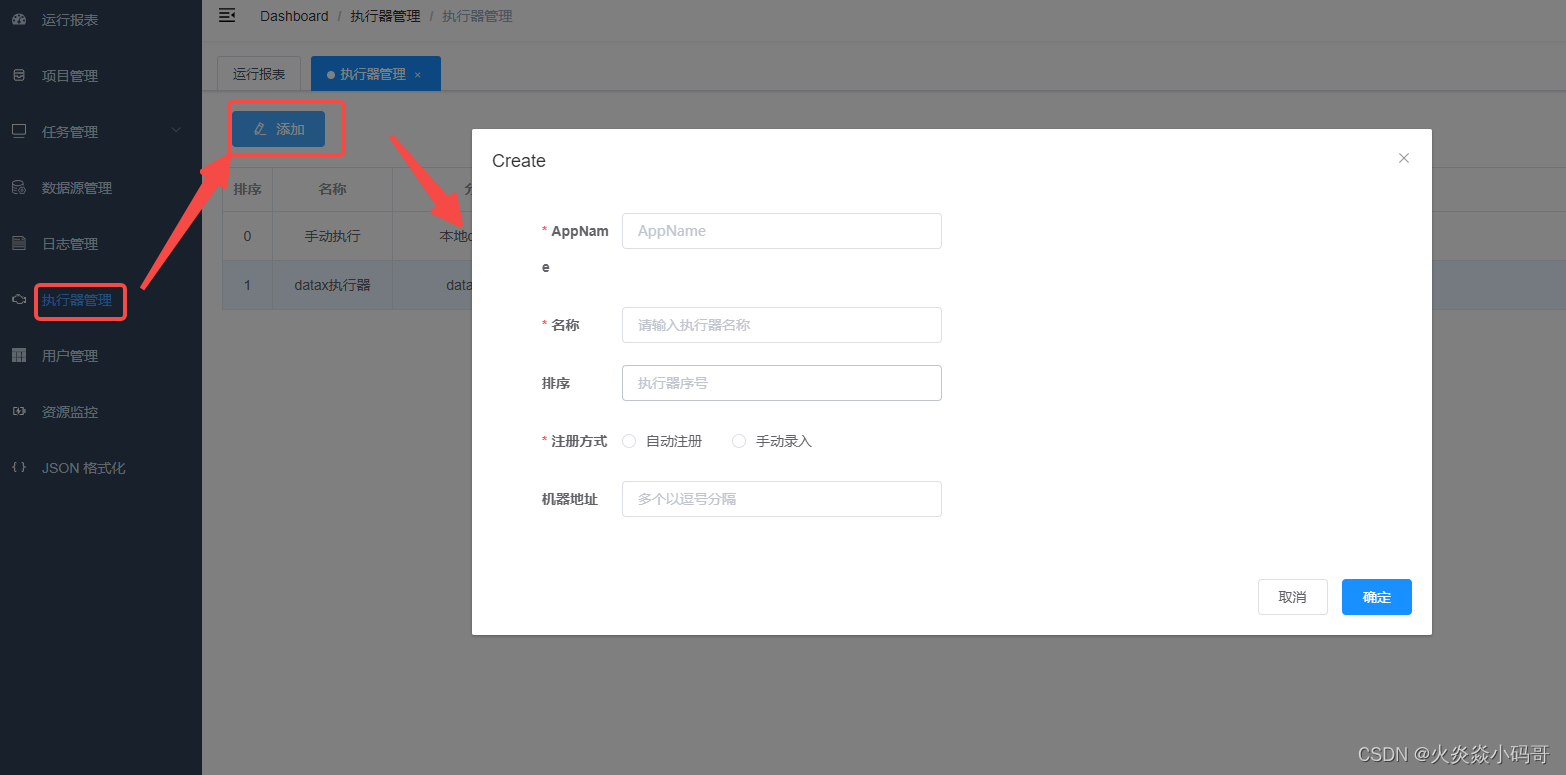Click the 任务管理 monitor icon
The width and height of the screenshot is (1566, 775).
[x=19, y=131]
